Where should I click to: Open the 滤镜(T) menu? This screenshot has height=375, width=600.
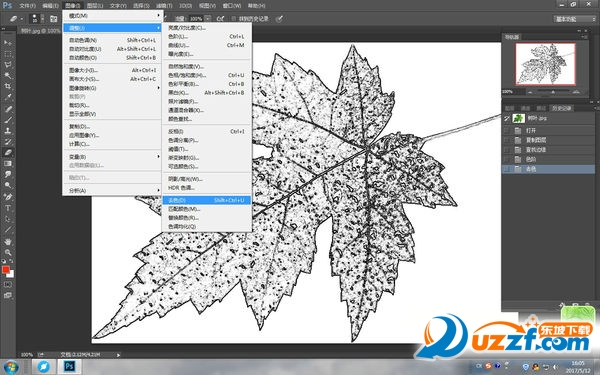tap(164, 6)
